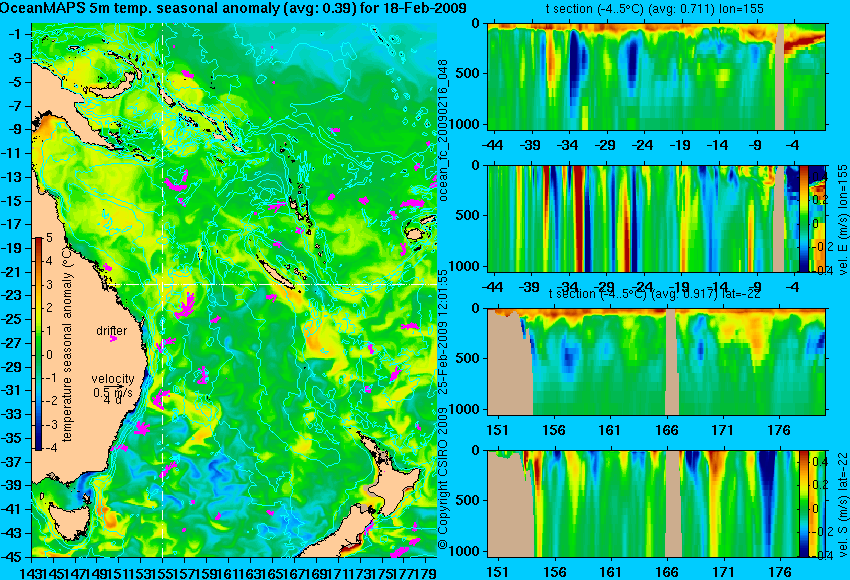Screen dimensions: 850x580
Task: Click the 'temperature seasonal anomaly (°C)' vertical label
Action: [67, 344]
